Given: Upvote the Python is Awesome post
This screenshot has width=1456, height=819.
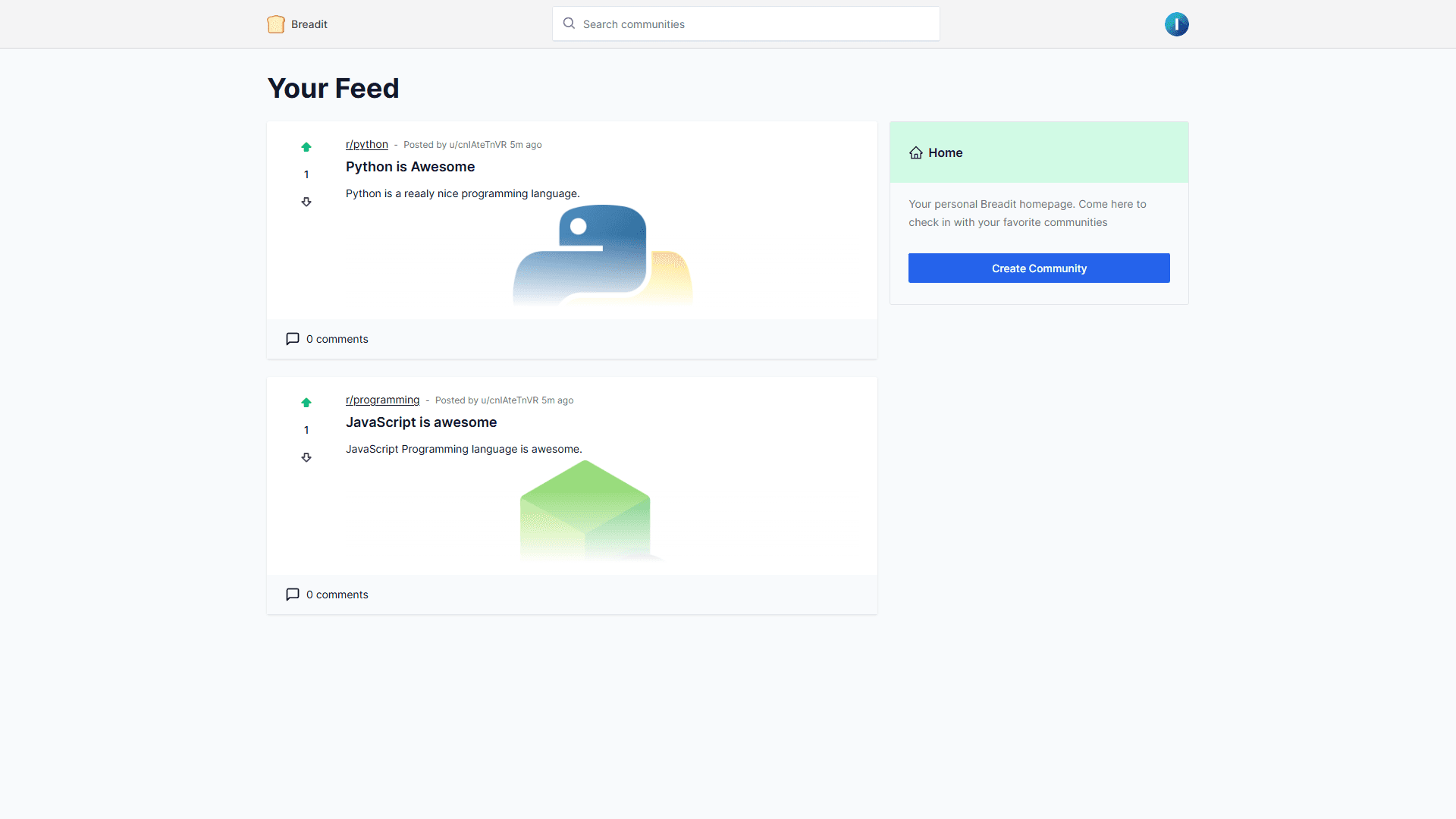Looking at the screenshot, I should 306,147.
